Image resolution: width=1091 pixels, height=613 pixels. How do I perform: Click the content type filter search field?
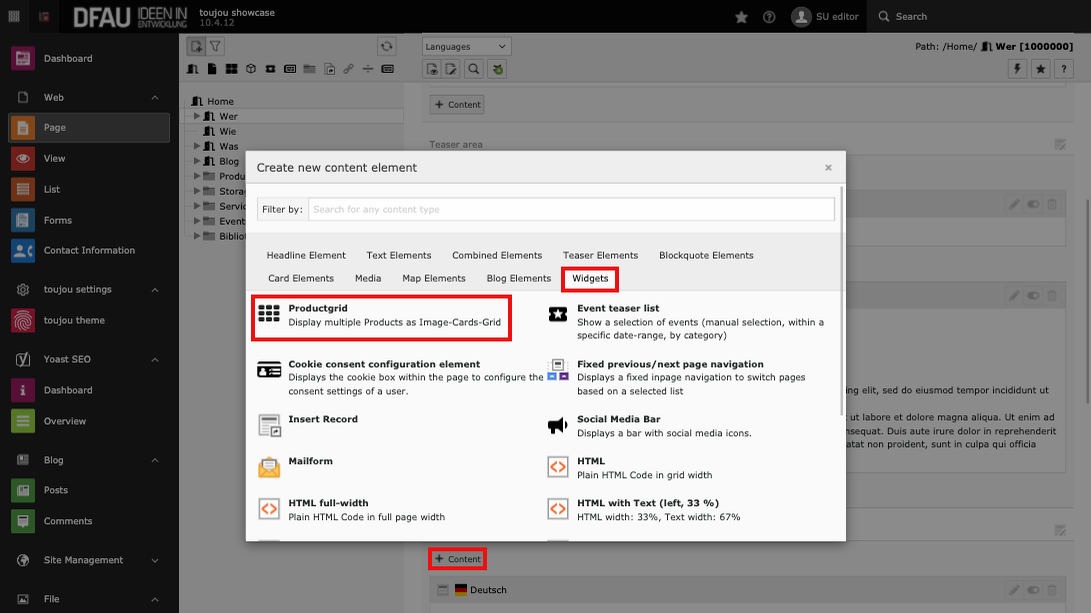pyautogui.click(x=570, y=210)
